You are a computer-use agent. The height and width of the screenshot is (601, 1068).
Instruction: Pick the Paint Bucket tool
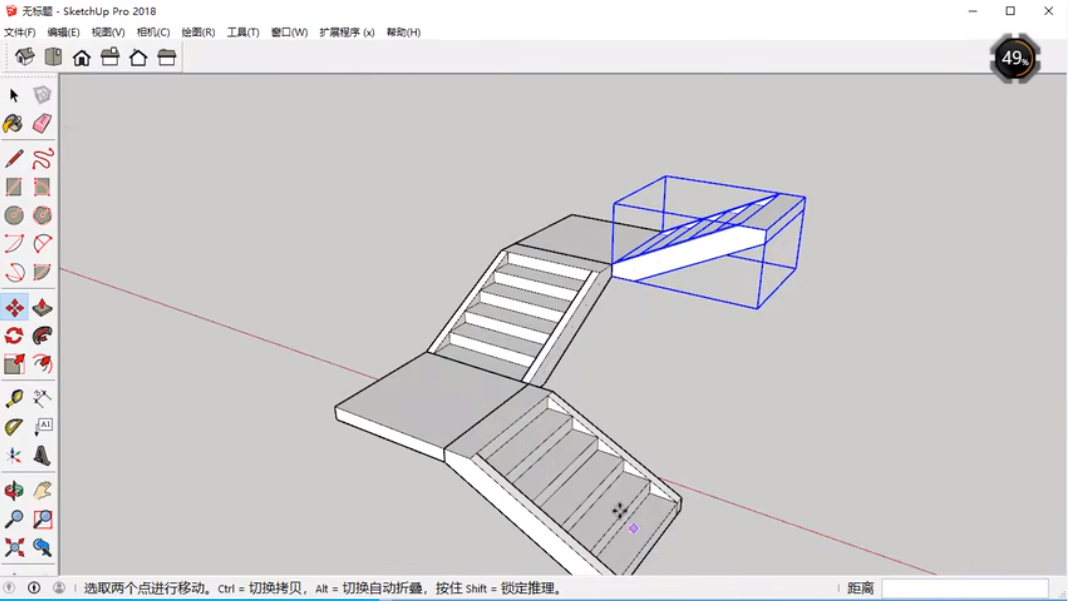tap(14, 124)
